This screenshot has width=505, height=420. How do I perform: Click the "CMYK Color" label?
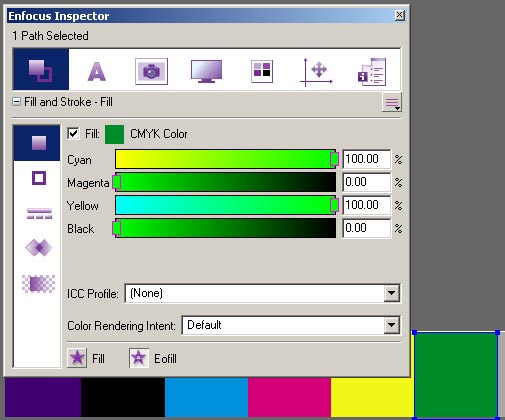(159, 134)
